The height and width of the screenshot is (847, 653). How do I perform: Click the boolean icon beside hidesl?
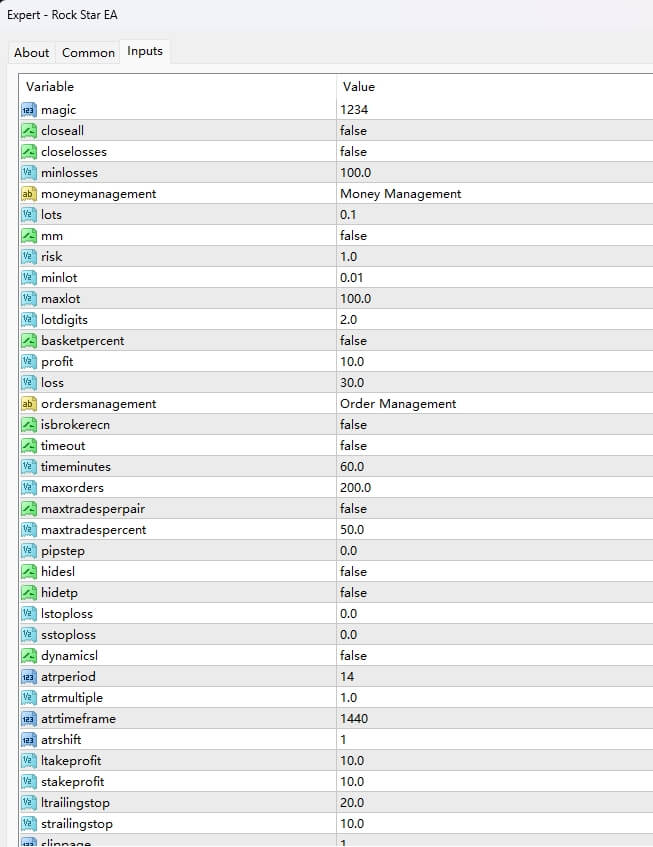(x=29, y=572)
